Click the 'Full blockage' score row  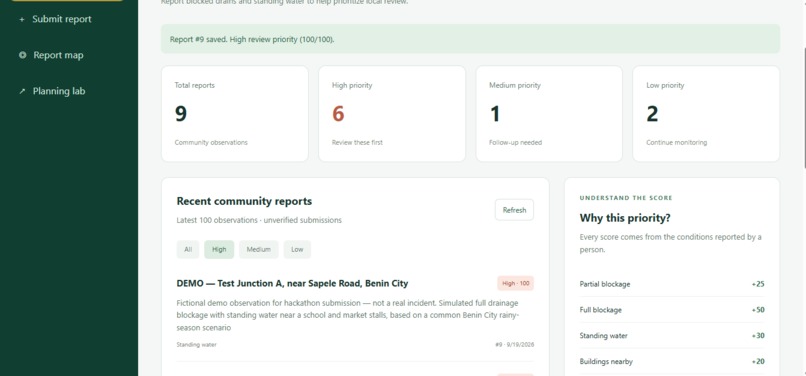[x=672, y=310]
